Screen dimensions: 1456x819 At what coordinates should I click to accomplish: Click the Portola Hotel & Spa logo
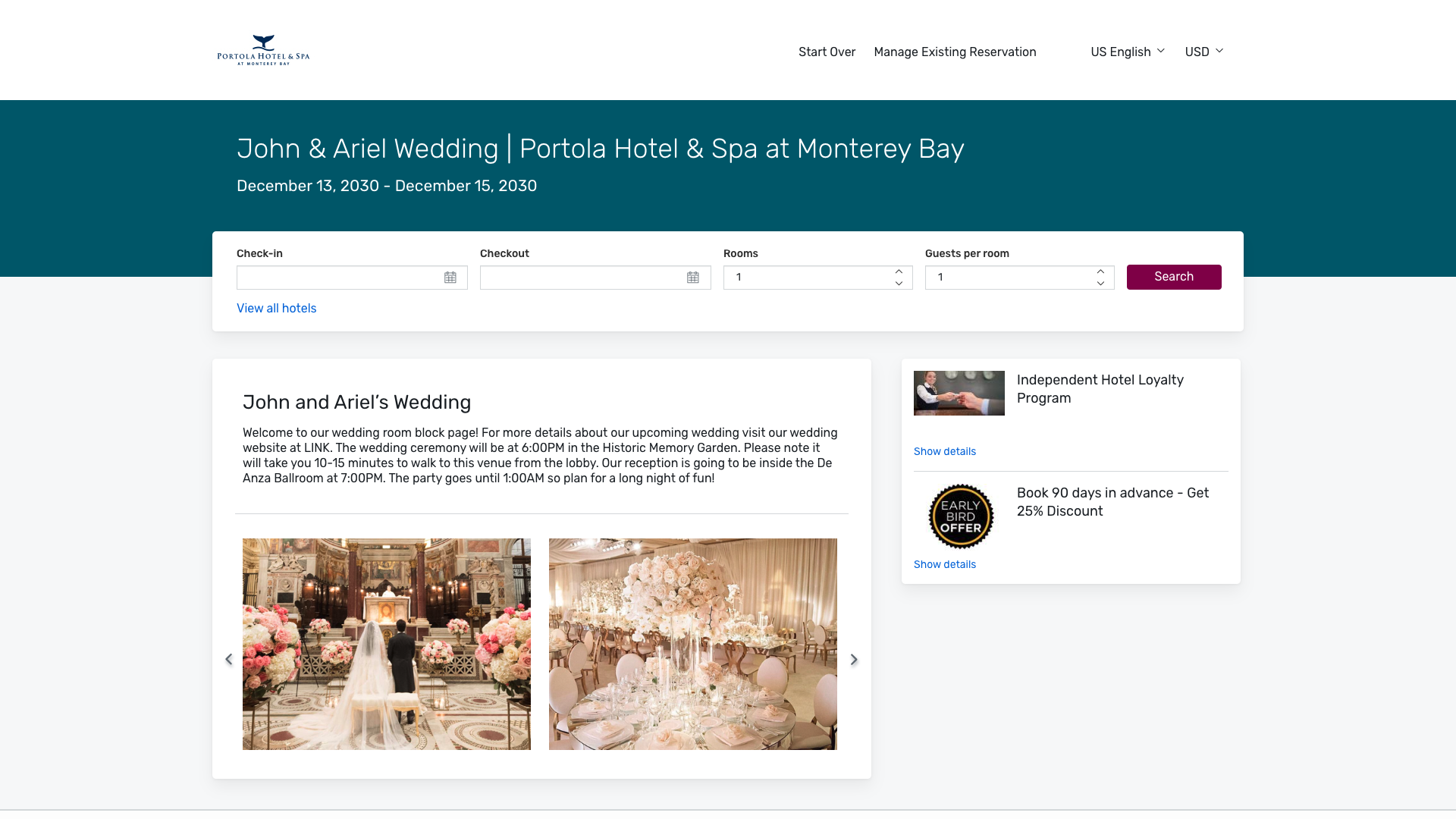263,50
